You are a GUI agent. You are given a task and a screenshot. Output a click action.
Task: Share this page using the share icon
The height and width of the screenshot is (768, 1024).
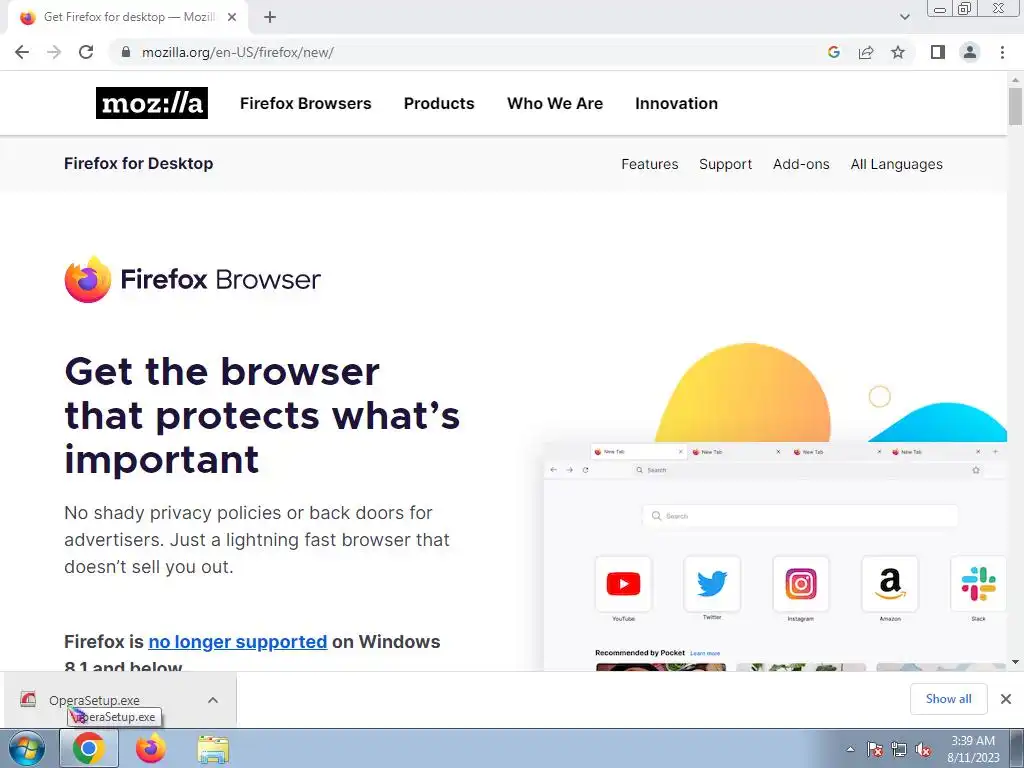(x=866, y=52)
